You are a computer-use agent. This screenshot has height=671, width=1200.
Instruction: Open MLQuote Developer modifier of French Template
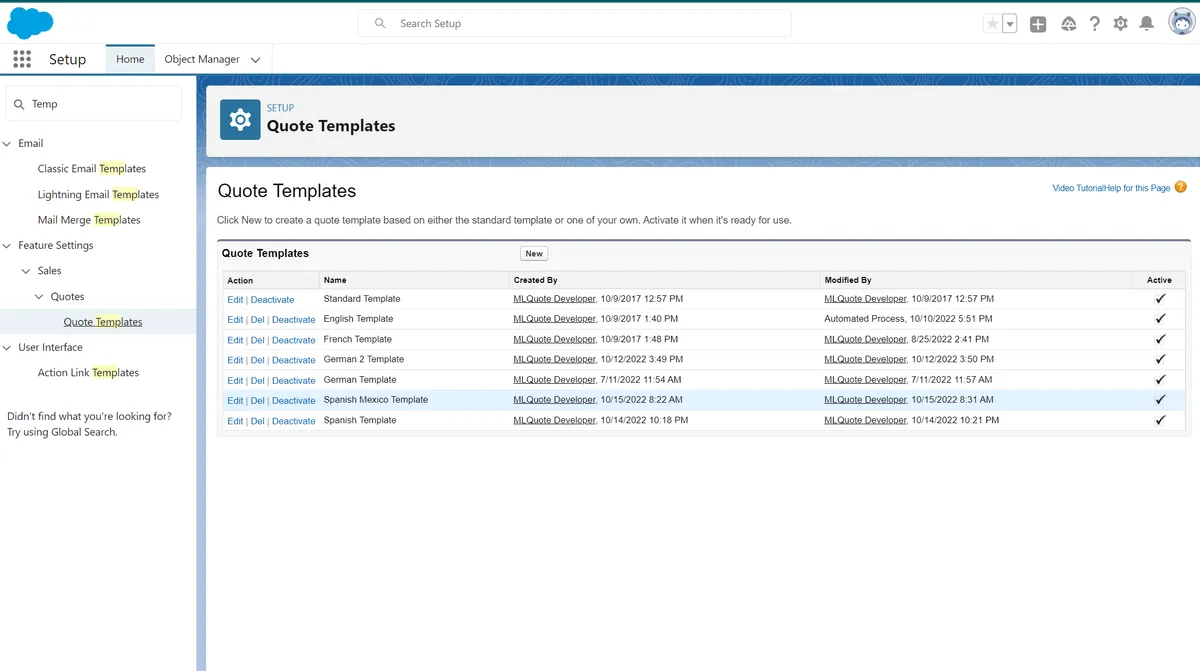[x=865, y=339]
